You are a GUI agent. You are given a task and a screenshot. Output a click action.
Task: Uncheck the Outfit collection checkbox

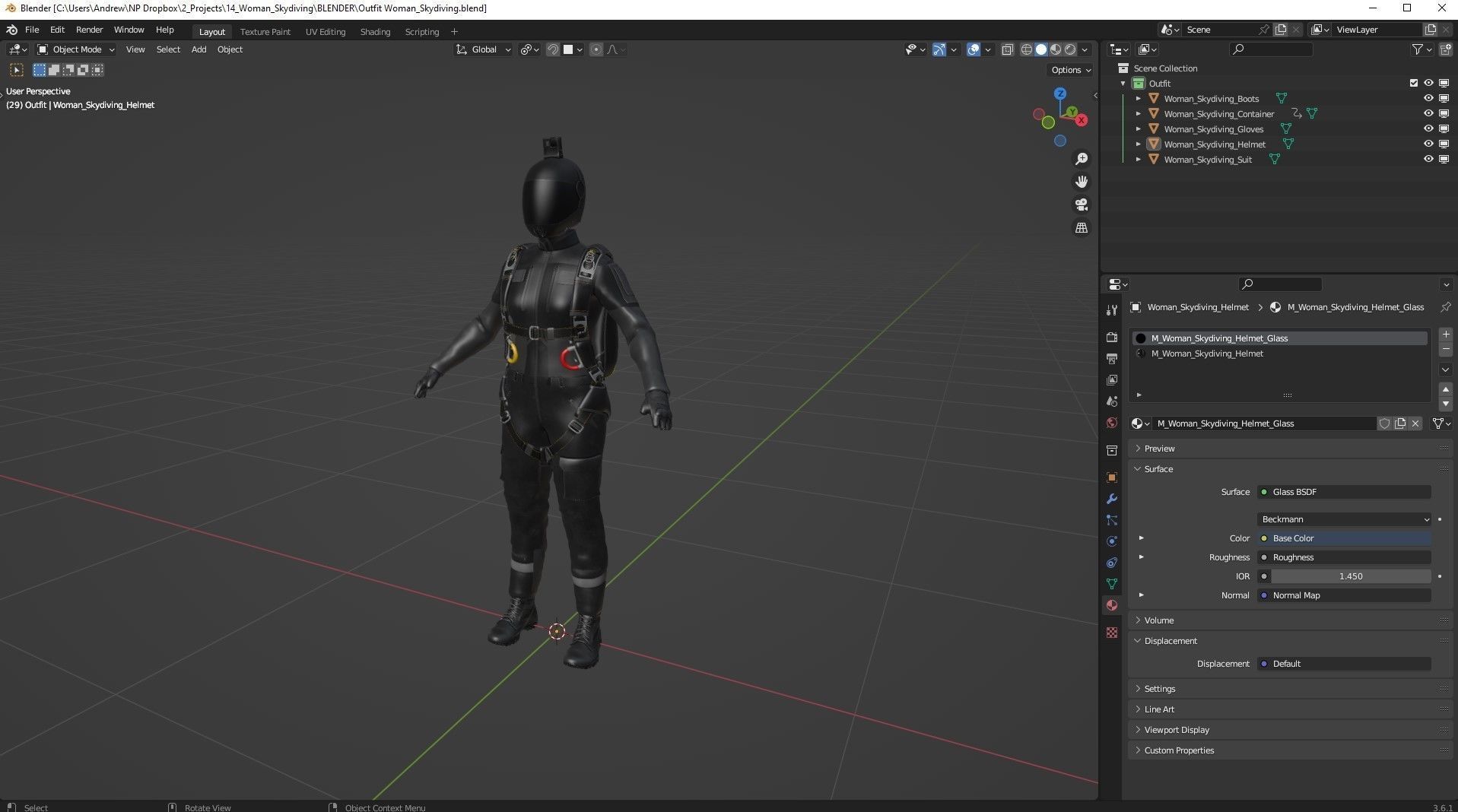click(1412, 83)
